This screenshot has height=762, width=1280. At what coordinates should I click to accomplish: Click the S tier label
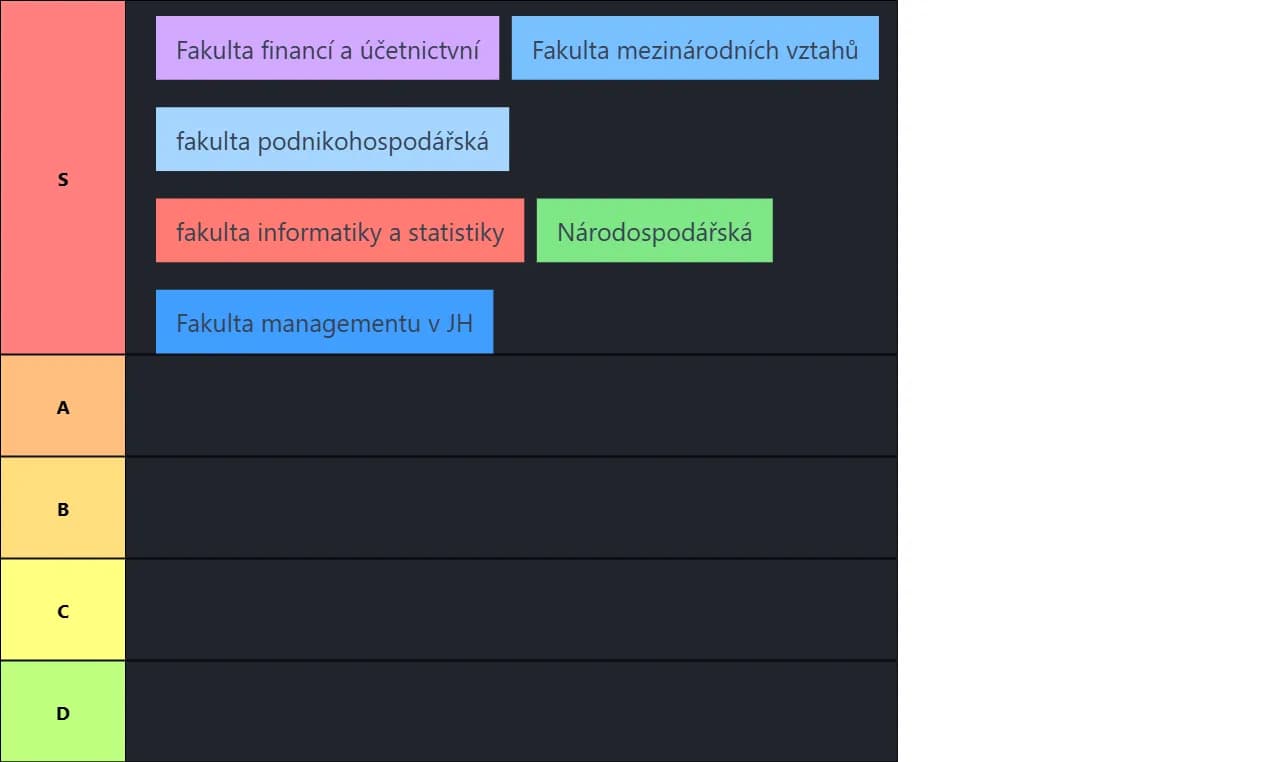point(63,177)
